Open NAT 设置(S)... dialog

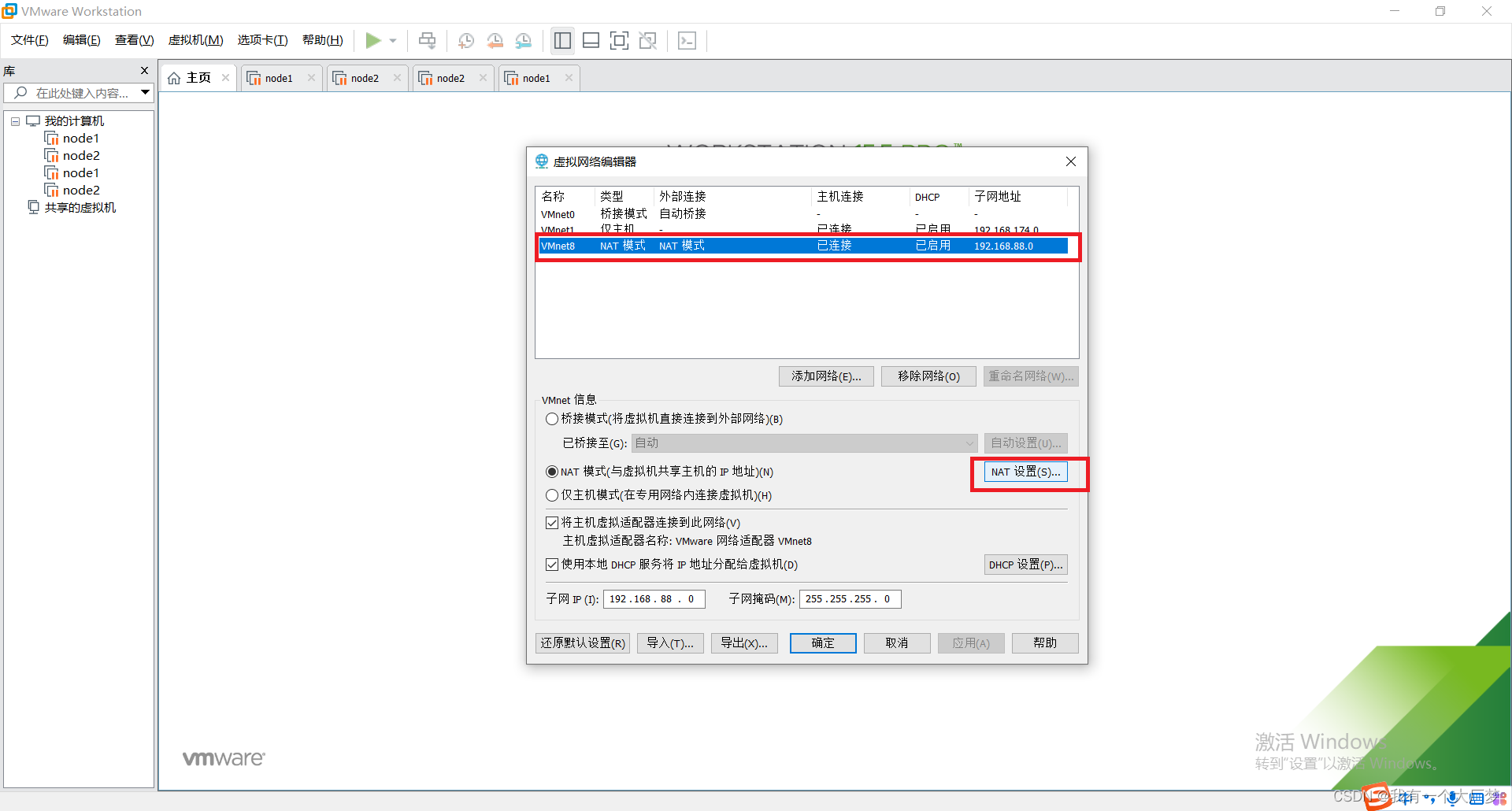tap(1025, 472)
